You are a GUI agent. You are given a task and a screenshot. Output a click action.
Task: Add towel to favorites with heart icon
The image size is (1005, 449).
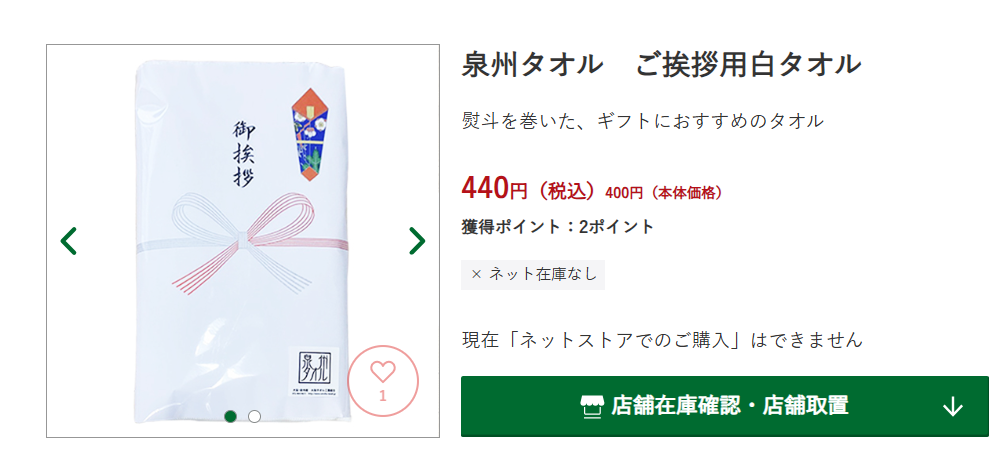(383, 371)
